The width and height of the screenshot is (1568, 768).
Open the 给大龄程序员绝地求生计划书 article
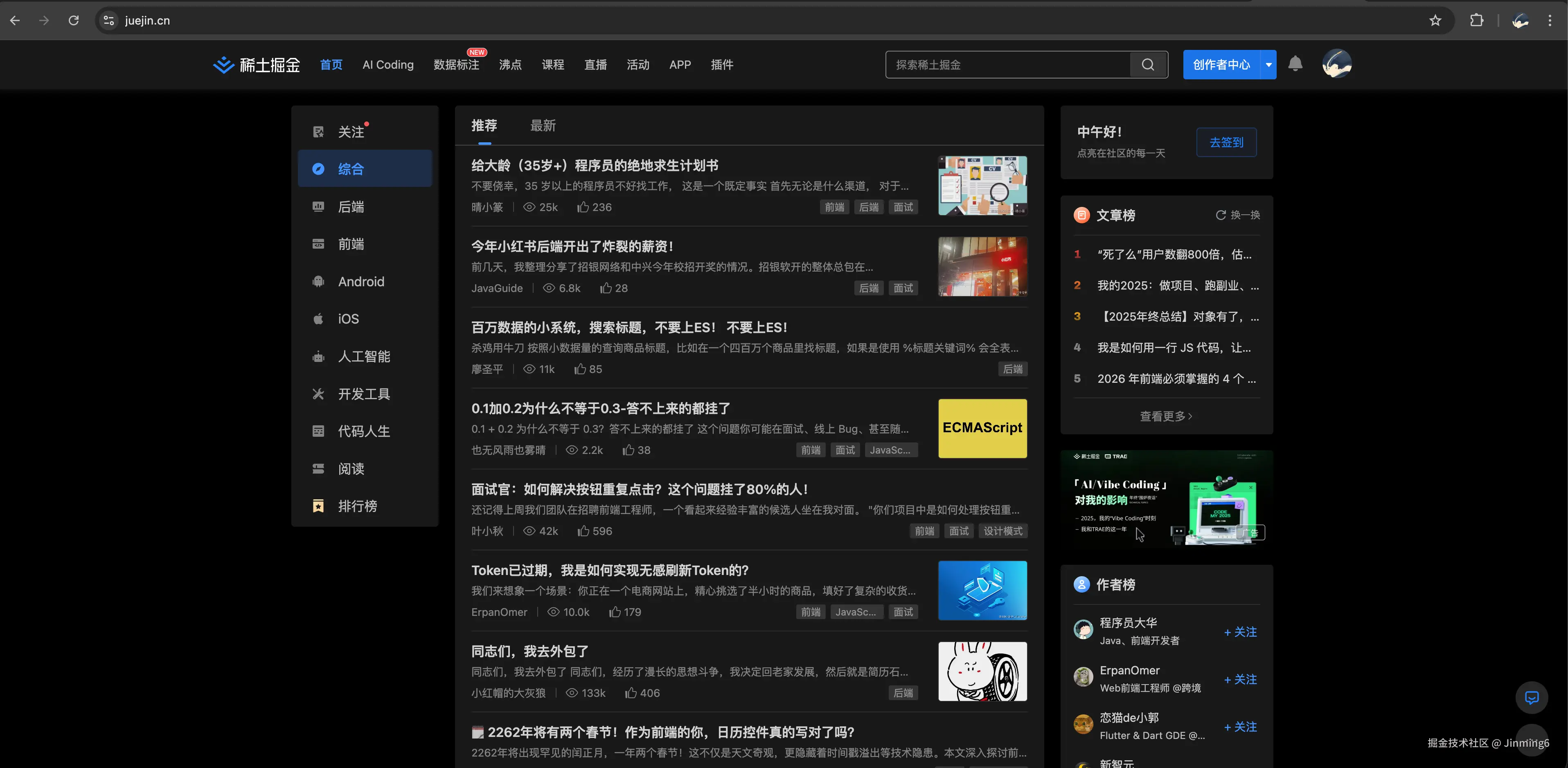click(594, 165)
